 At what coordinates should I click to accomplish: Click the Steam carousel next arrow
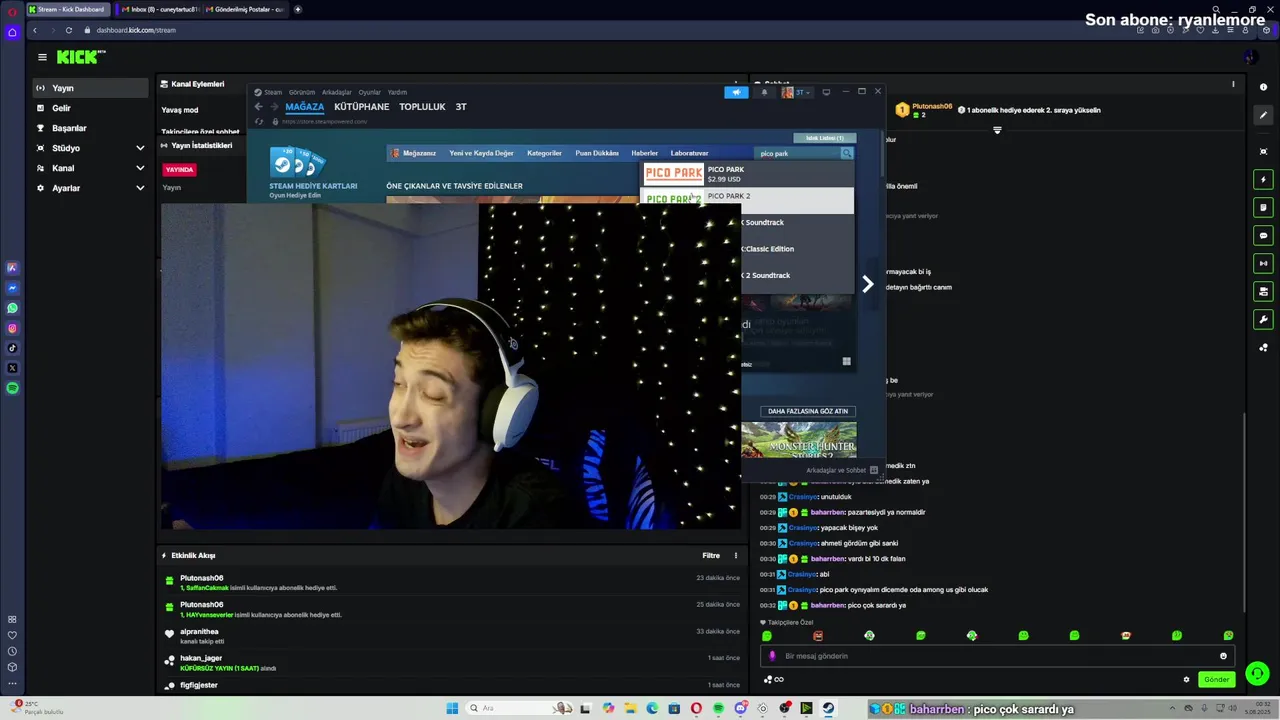pos(868,284)
